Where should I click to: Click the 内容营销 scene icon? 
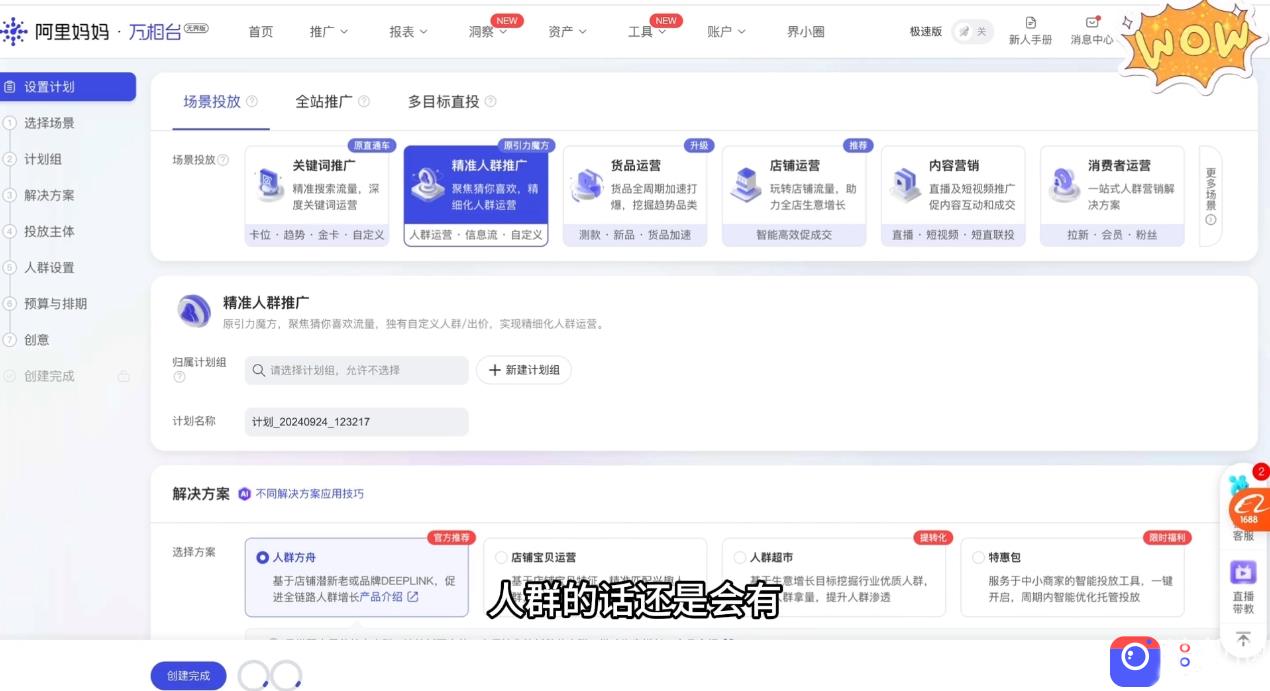pyautogui.click(x=904, y=186)
